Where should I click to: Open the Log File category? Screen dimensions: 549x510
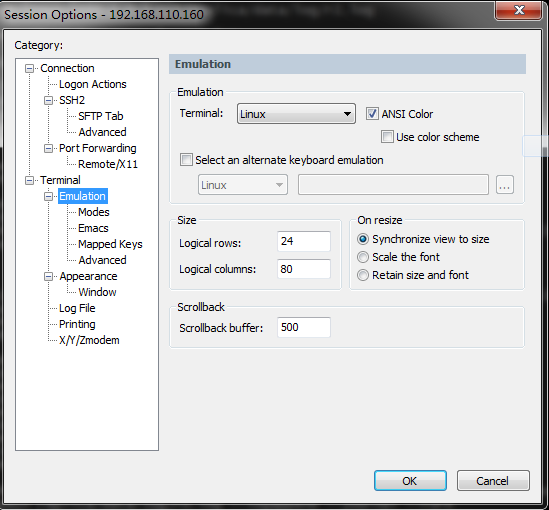pyautogui.click(x=77, y=308)
